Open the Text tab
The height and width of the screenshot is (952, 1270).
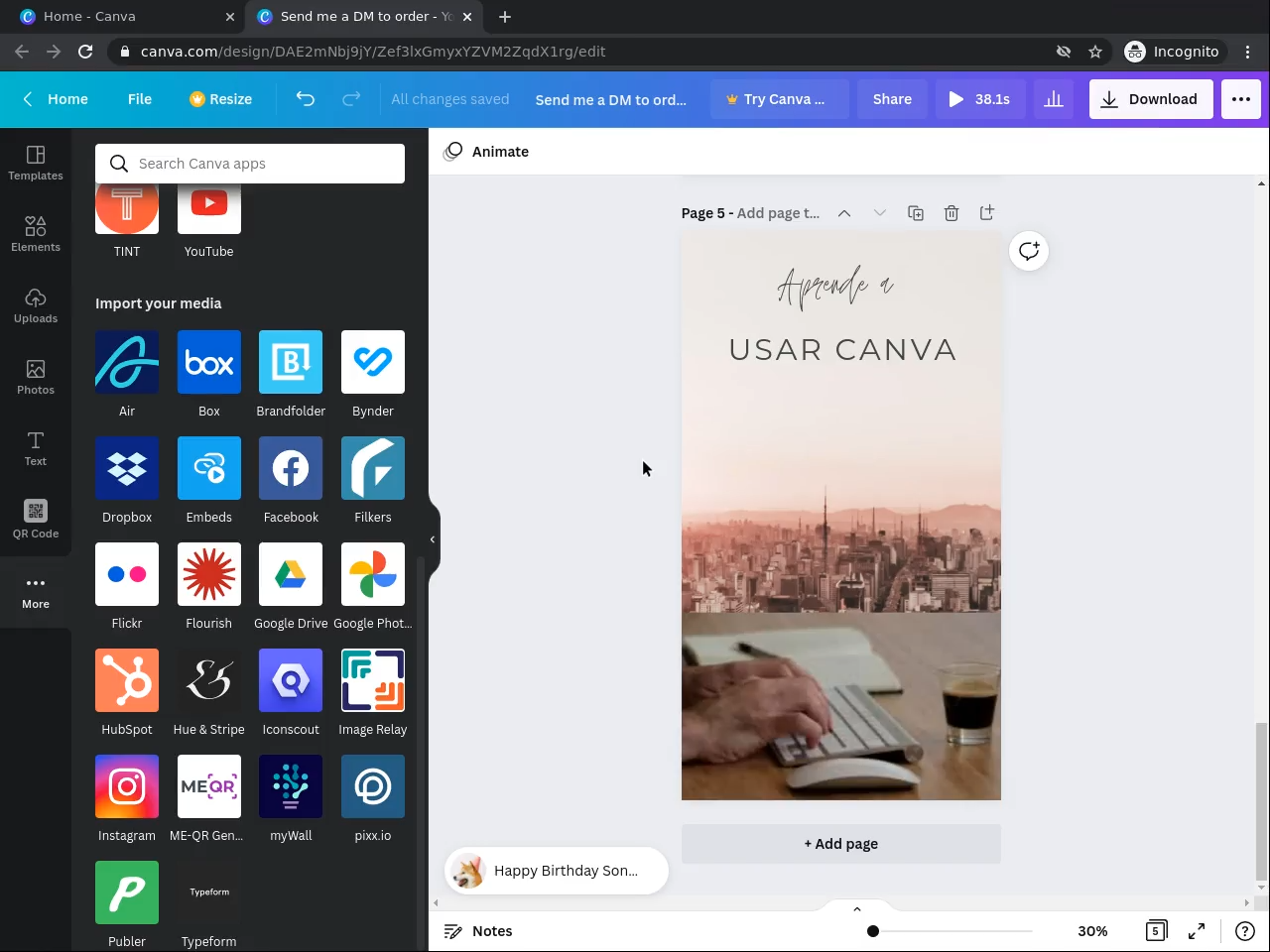pyautogui.click(x=36, y=449)
